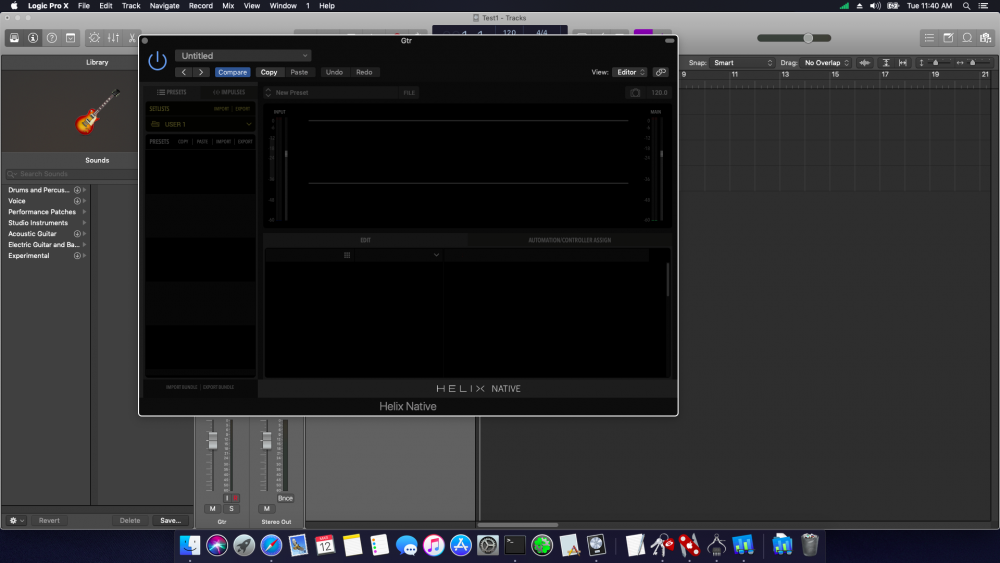Viewport: 1000px width, 563px height.
Task: Click previous preset arrow button
Action: [x=184, y=72]
